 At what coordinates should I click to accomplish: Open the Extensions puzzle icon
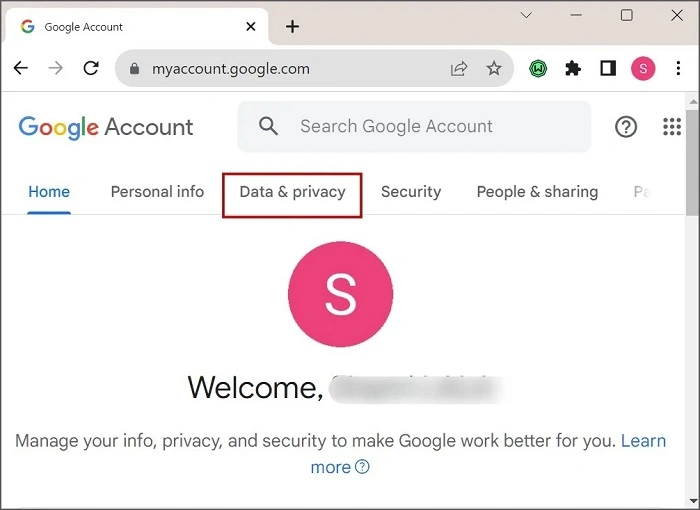coord(573,69)
